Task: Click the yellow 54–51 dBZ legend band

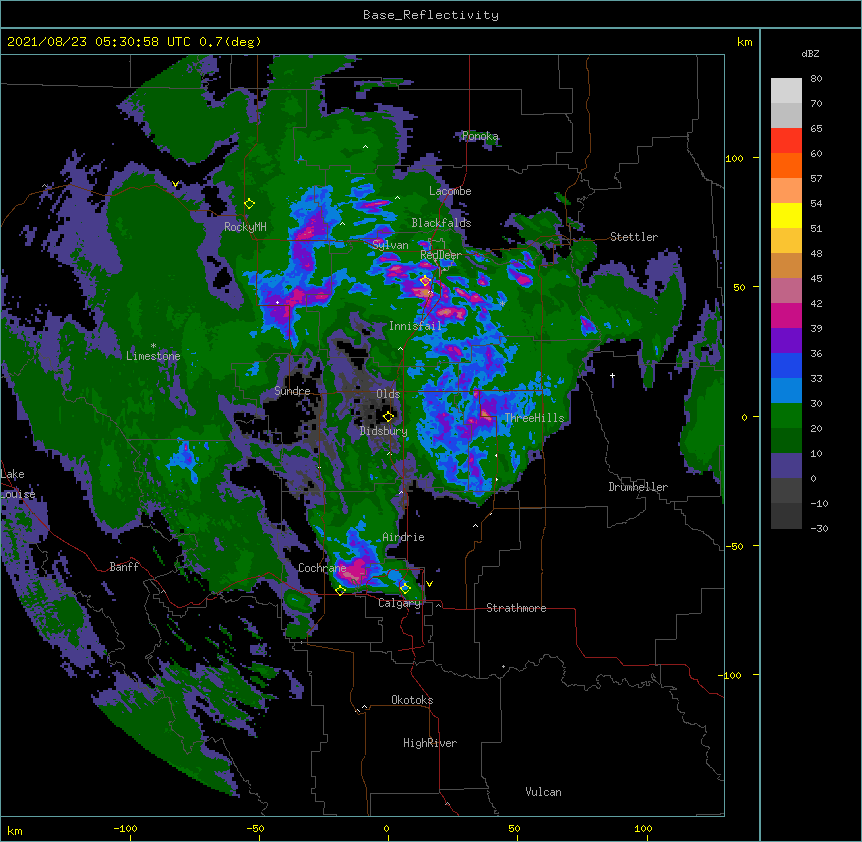Action: click(786, 215)
